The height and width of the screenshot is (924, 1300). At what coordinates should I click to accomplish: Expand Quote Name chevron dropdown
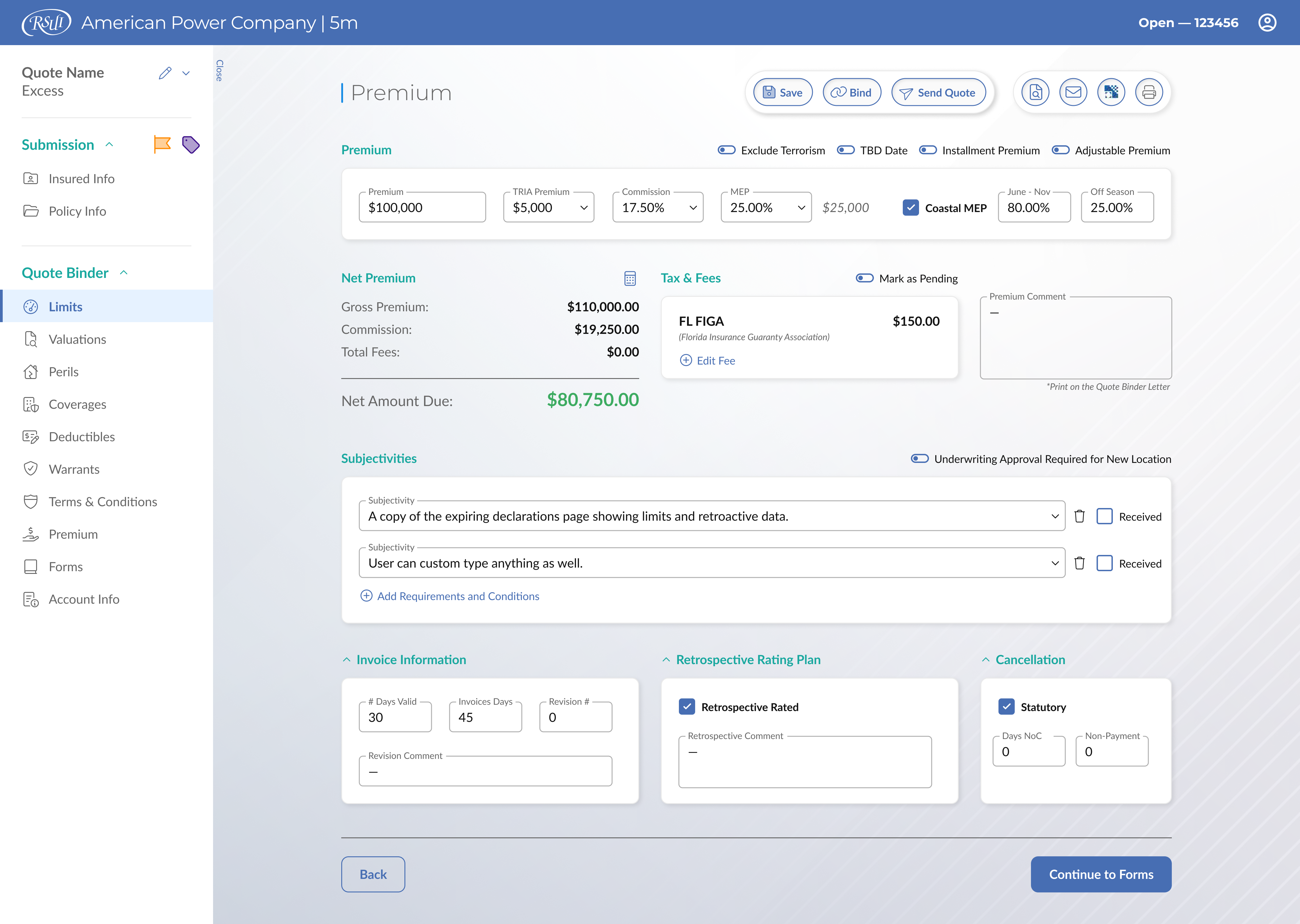tap(186, 73)
